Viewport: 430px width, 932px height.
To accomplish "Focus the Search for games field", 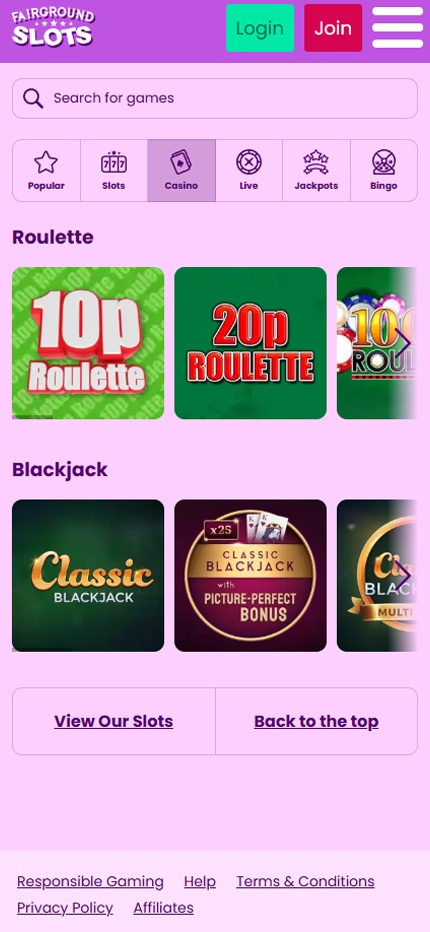I will [215, 99].
